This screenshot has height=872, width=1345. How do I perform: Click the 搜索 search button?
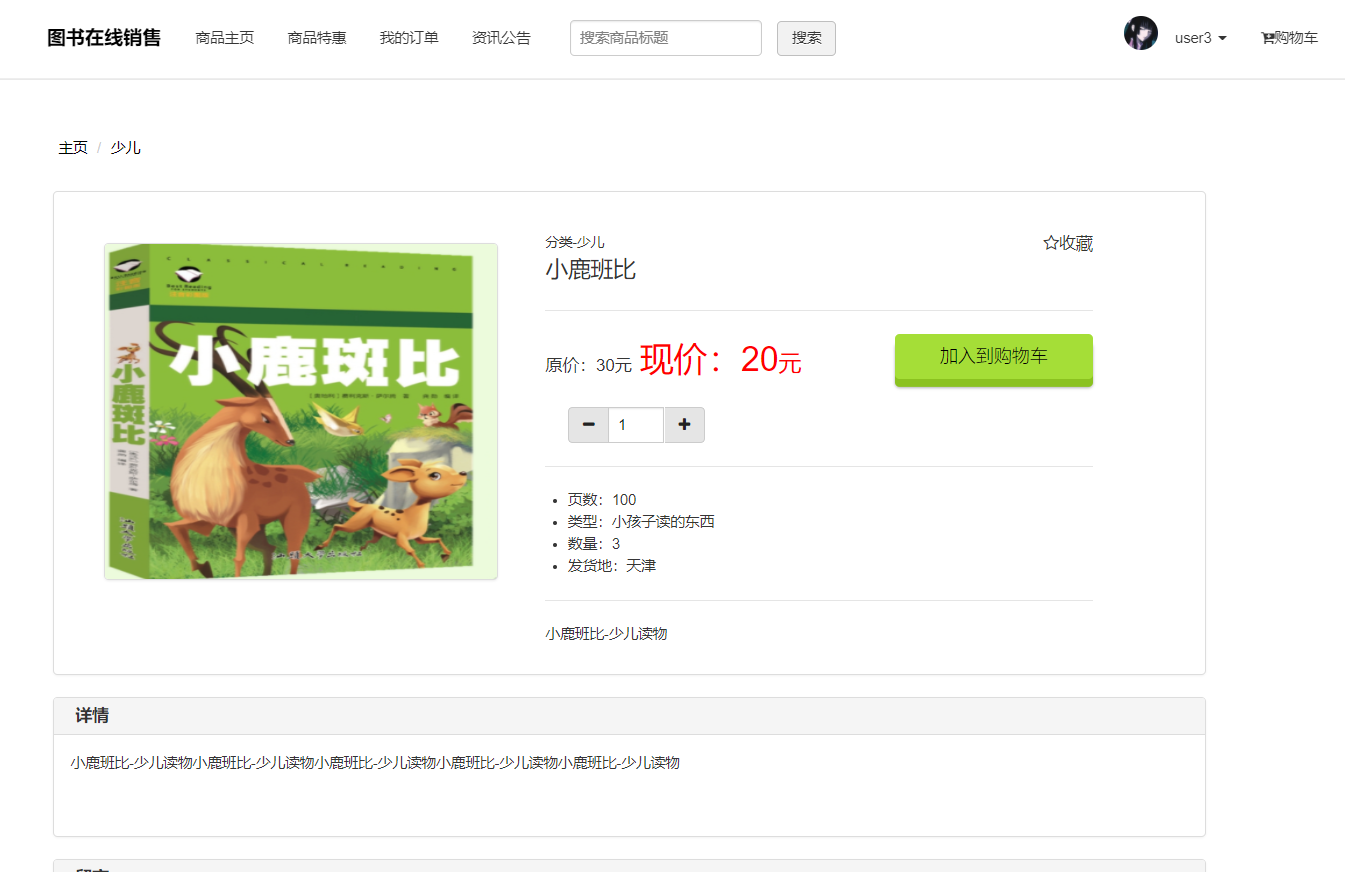(806, 38)
